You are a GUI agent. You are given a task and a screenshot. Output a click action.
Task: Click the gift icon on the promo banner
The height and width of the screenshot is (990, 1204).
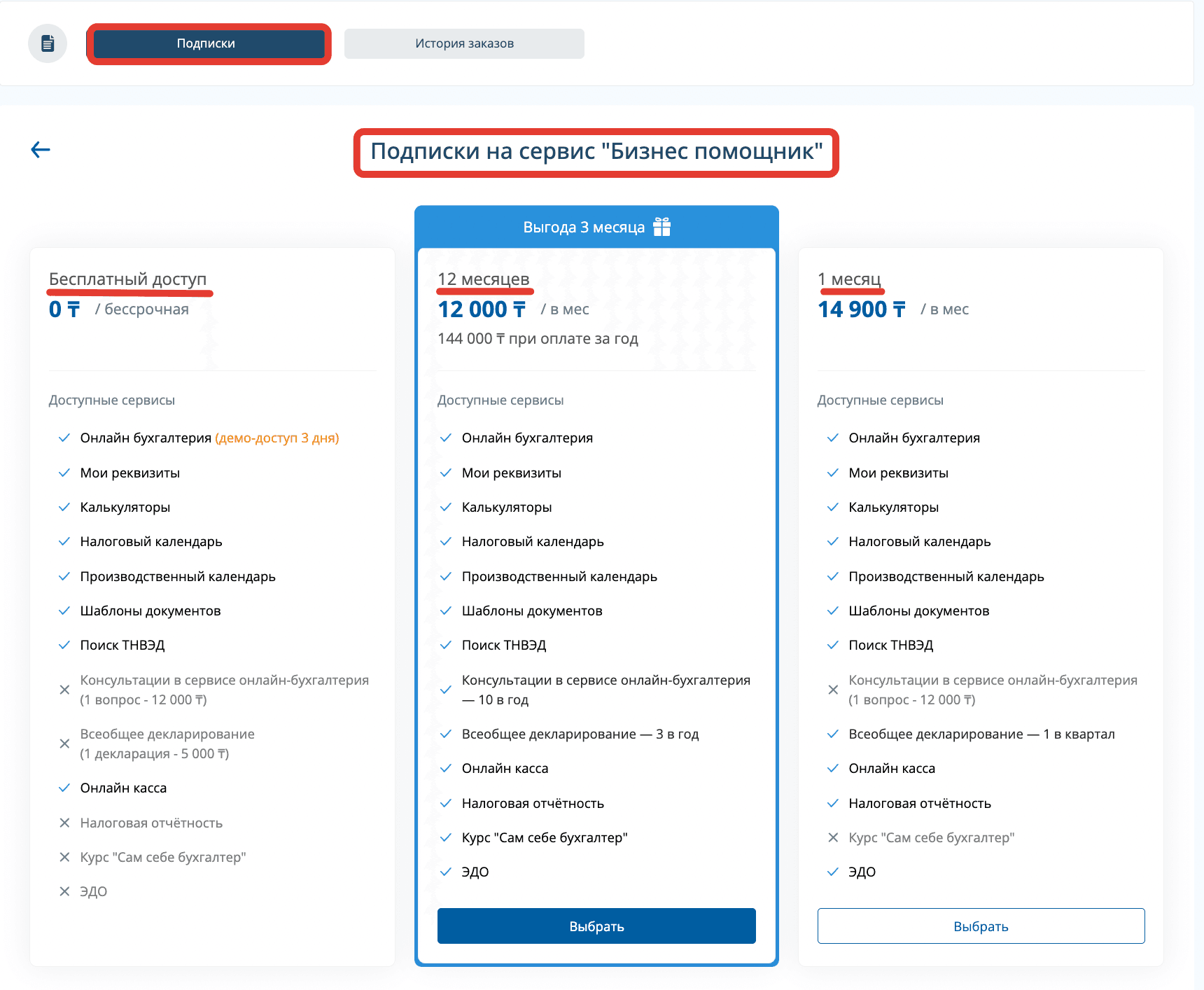(x=661, y=227)
